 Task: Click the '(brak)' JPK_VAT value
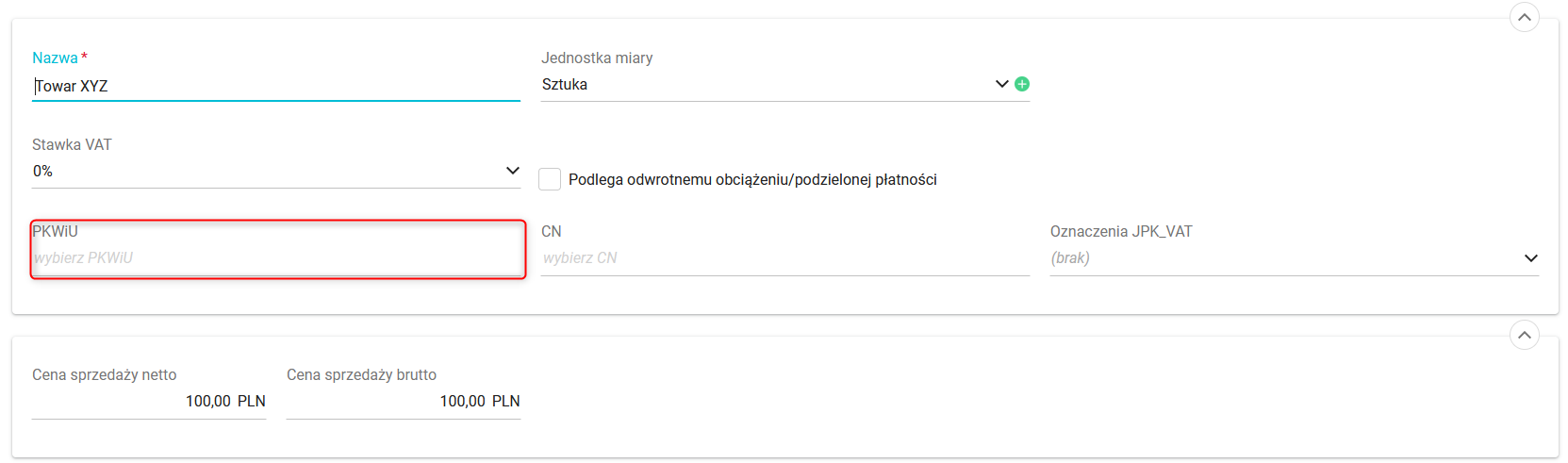(1070, 257)
